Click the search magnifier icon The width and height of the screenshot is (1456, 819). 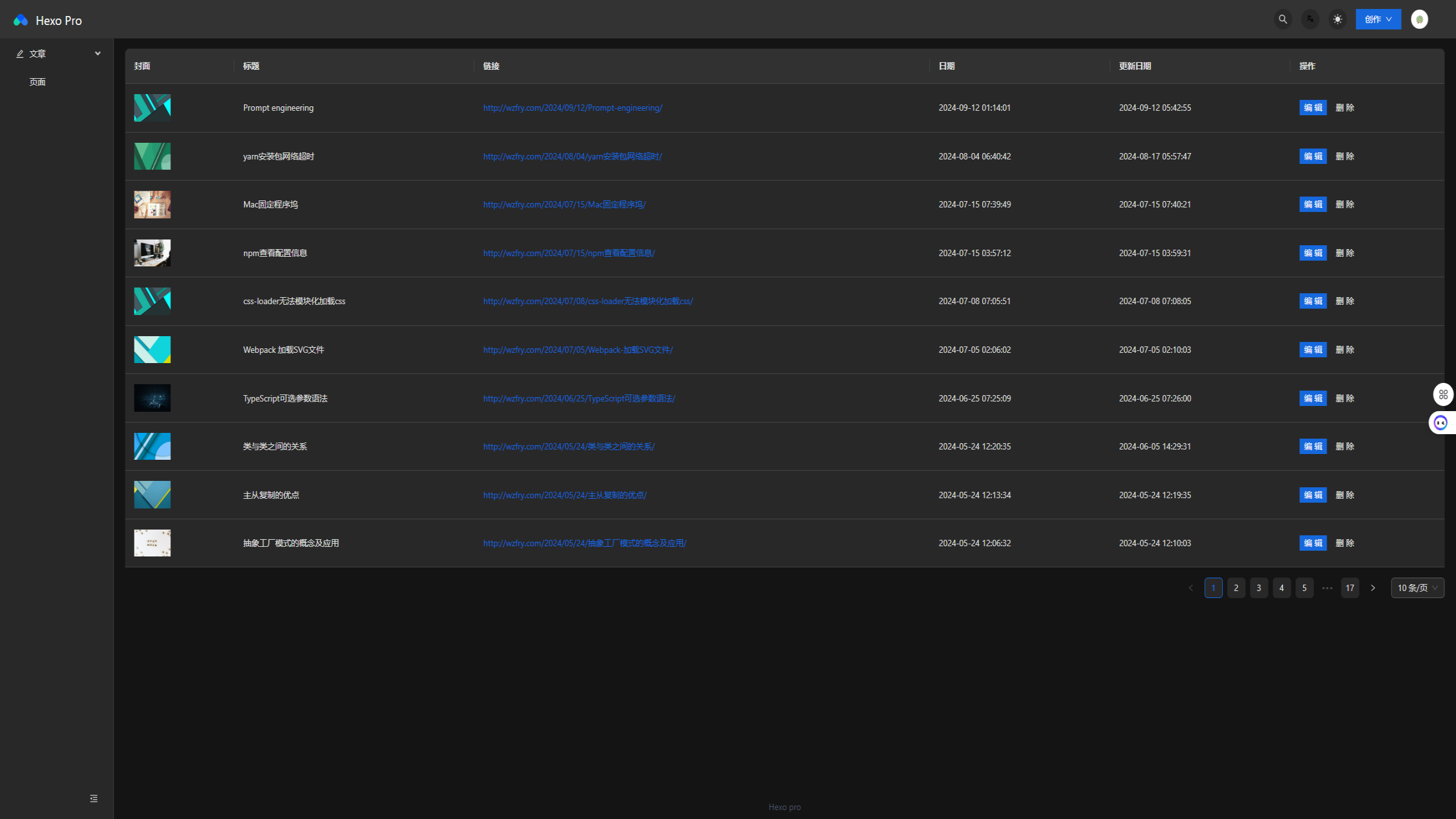click(x=1282, y=19)
